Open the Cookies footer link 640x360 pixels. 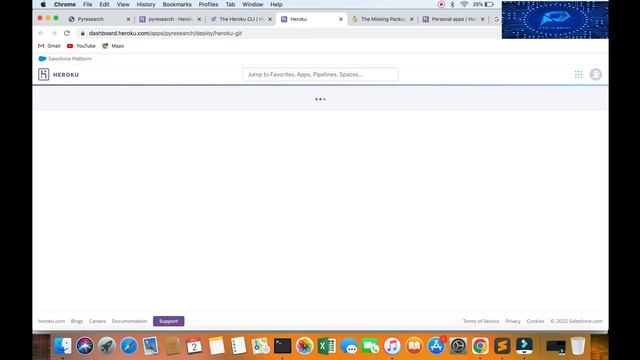(535, 321)
